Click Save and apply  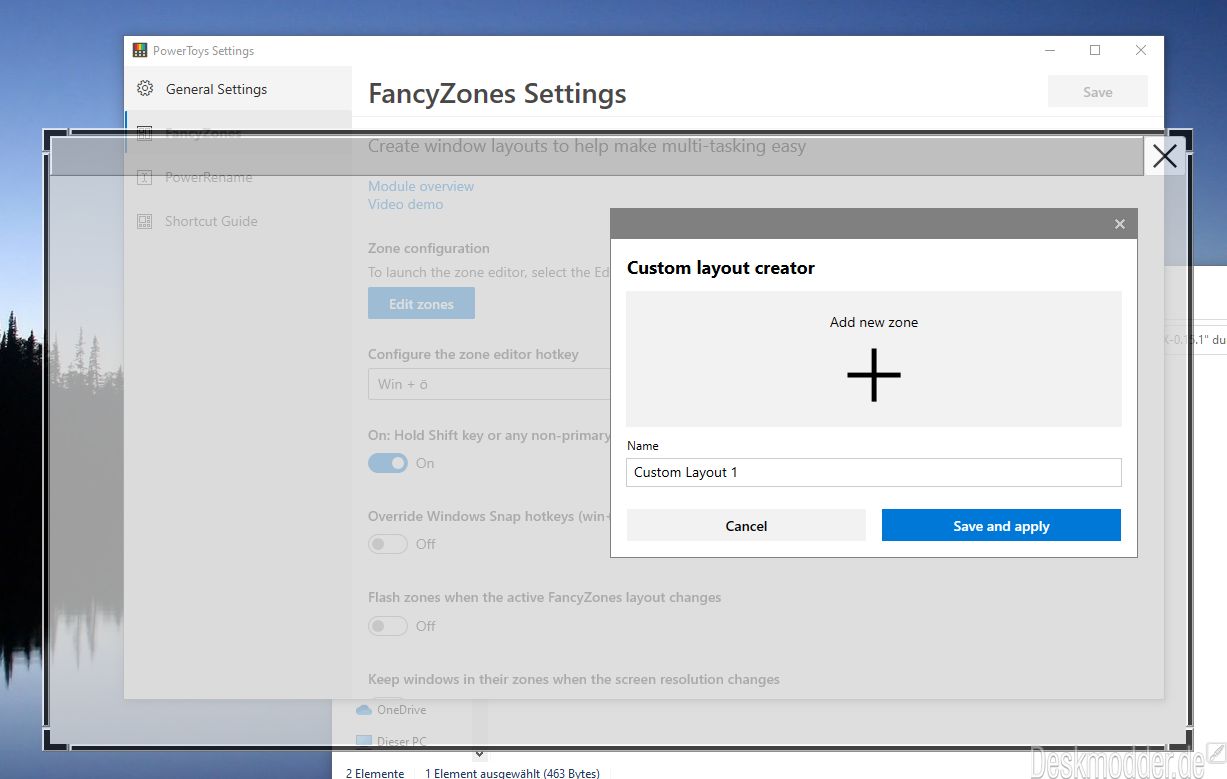pyautogui.click(x=1001, y=526)
